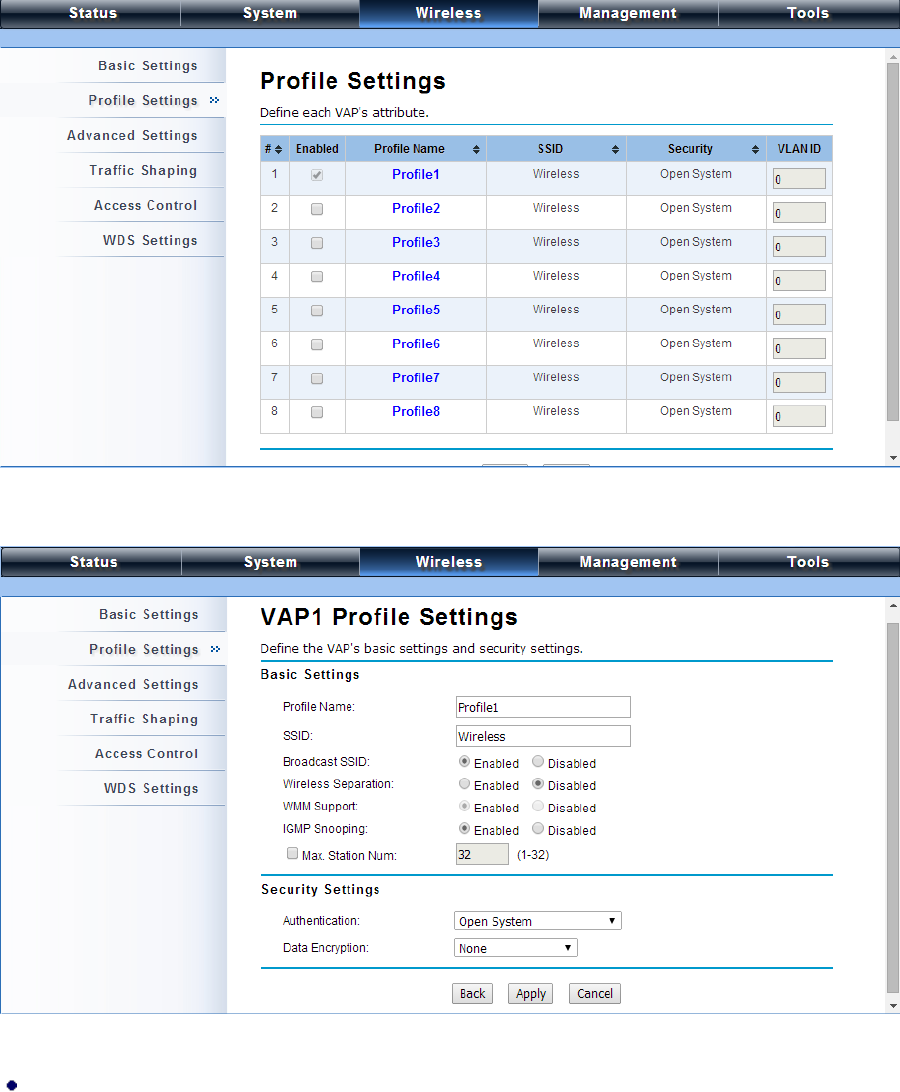
Task: Enable checkbox for Profile7 row
Action: [x=317, y=379]
